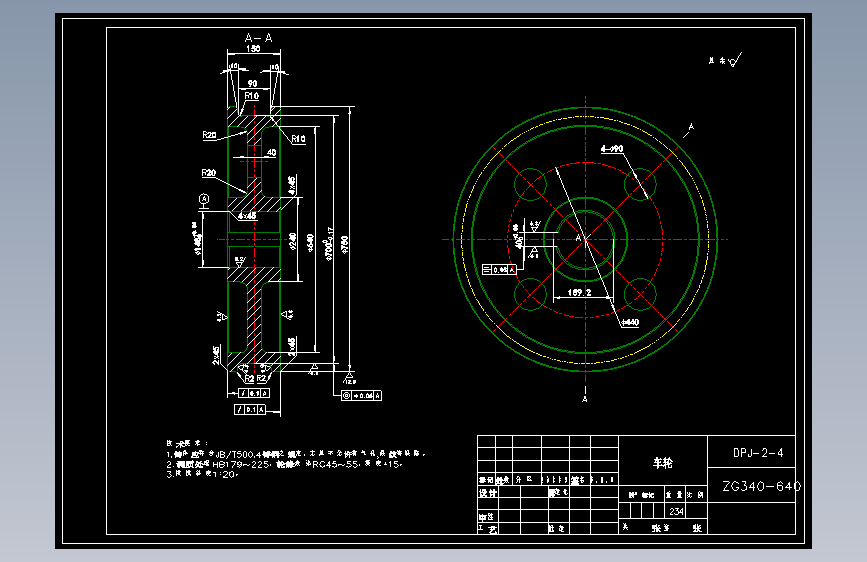The image size is (867, 562).
Task: Select the upper-left bolt hole circle
Action: (530, 184)
